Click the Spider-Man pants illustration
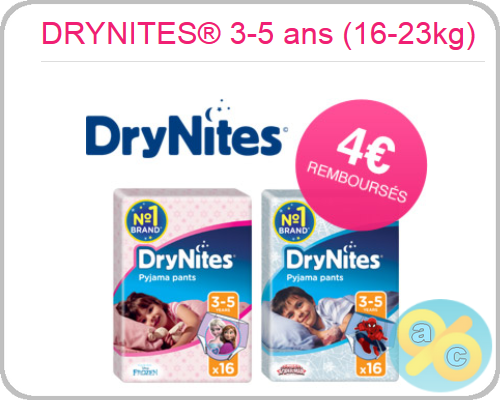 pos(369,335)
